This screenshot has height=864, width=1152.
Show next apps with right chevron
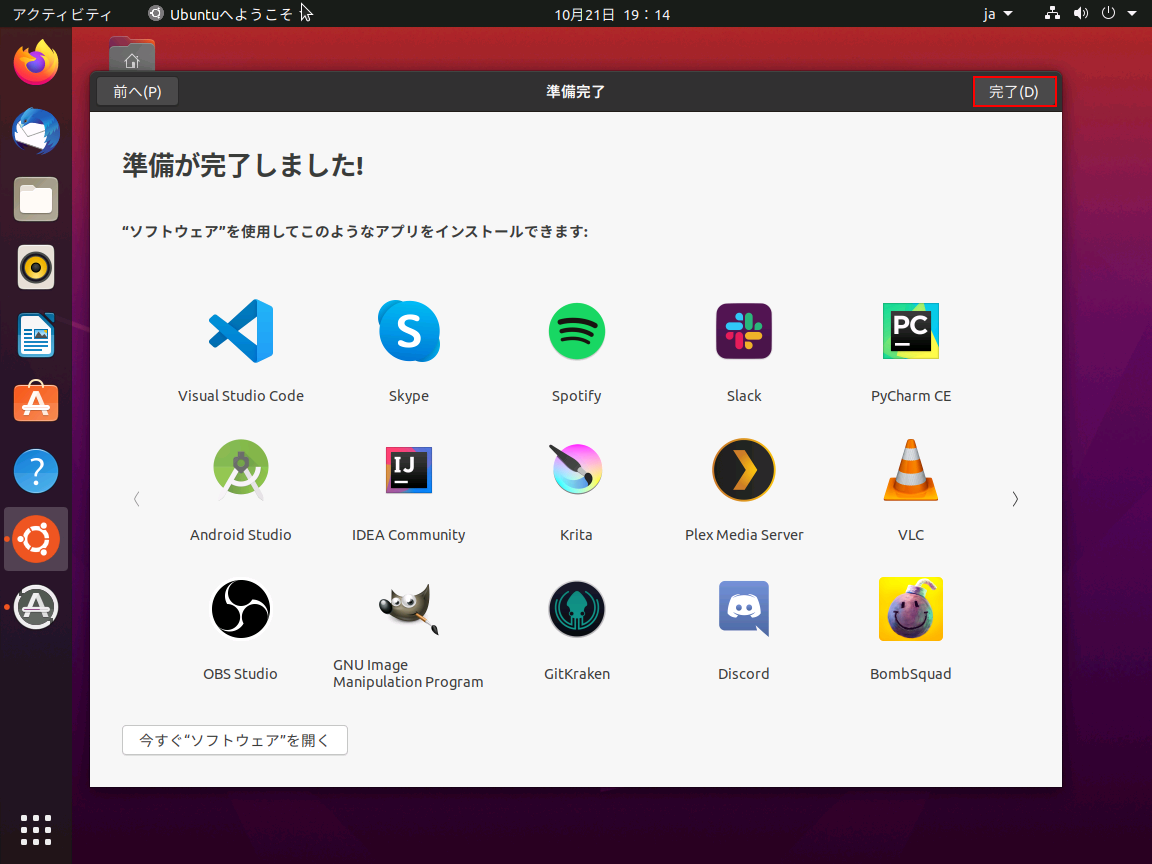coord(1015,500)
